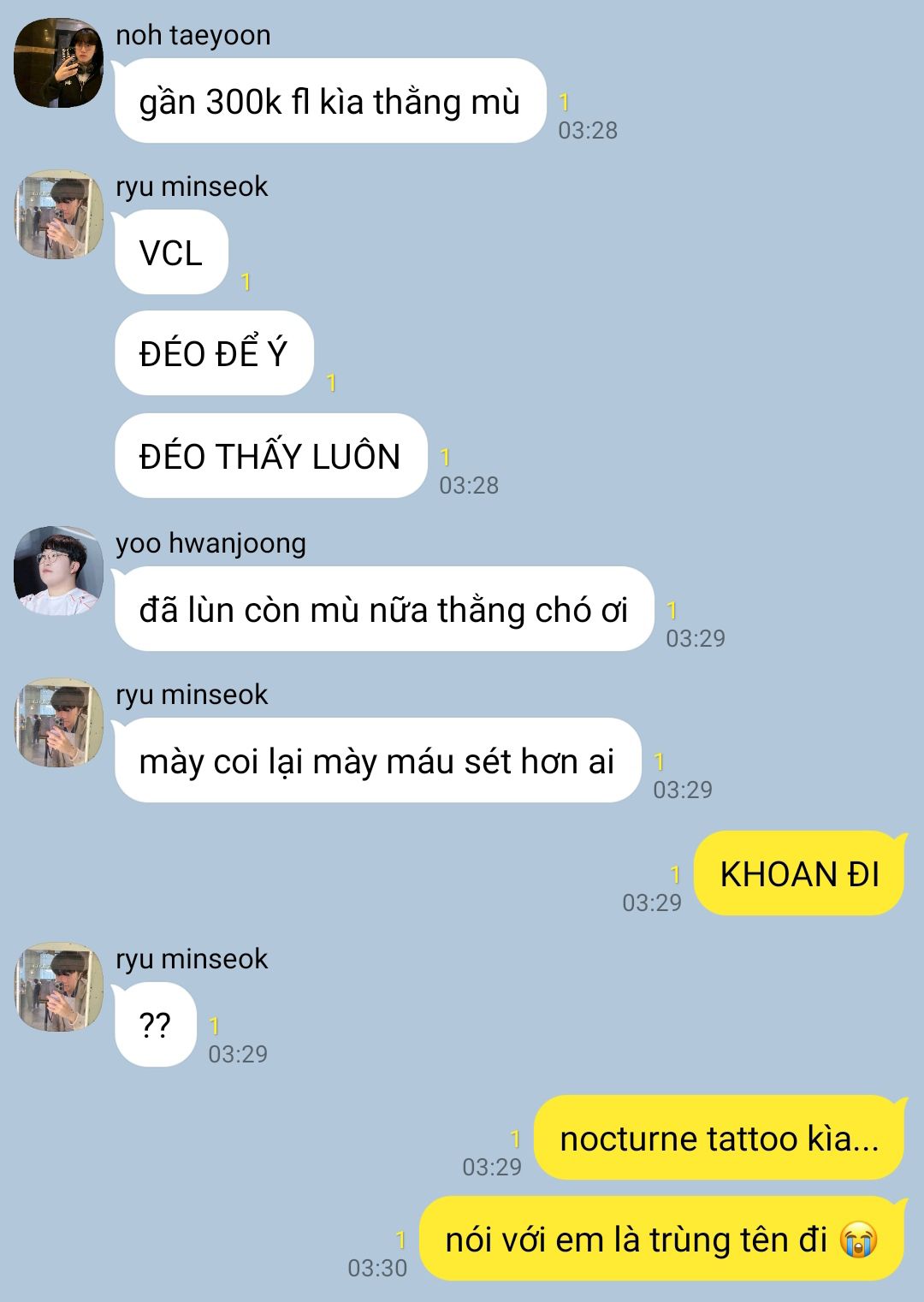The image size is (924, 1302).
Task: Tap the 'mày coi lại mày máu sét' bubble
Action: pos(377,760)
